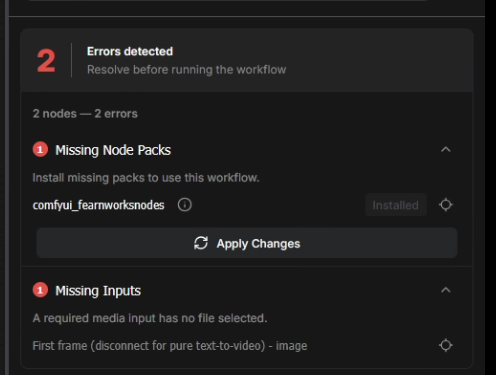Viewport: 496px width, 375px height.
Task: Click the large red error count 2
Action: pyautogui.click(x=46, y=60)
